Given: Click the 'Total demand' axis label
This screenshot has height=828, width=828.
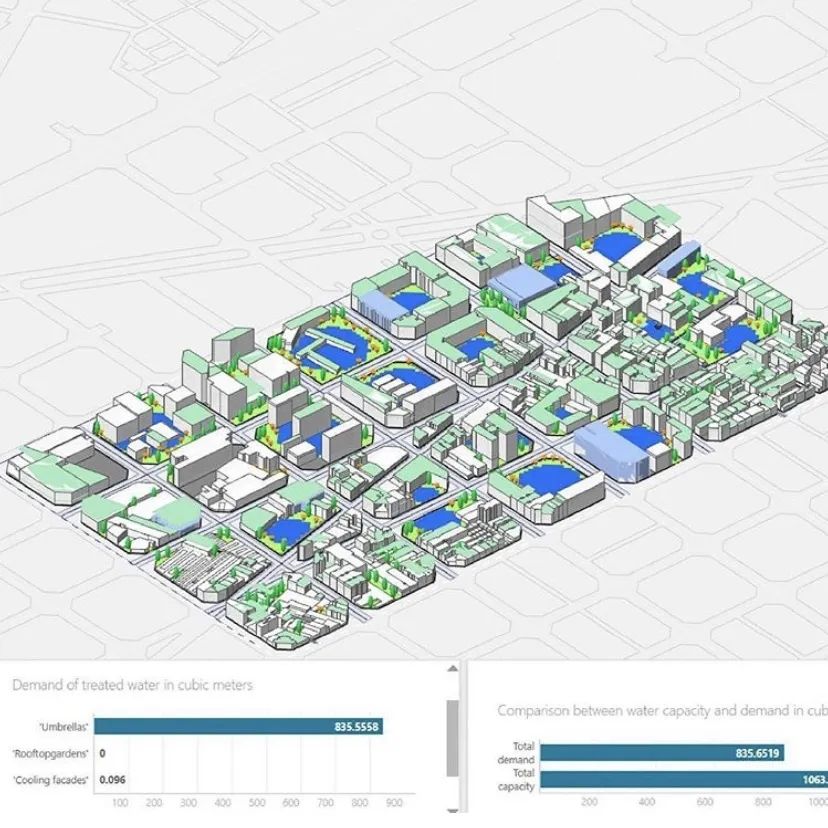Looking at the screenshot, I should [517, 753].
